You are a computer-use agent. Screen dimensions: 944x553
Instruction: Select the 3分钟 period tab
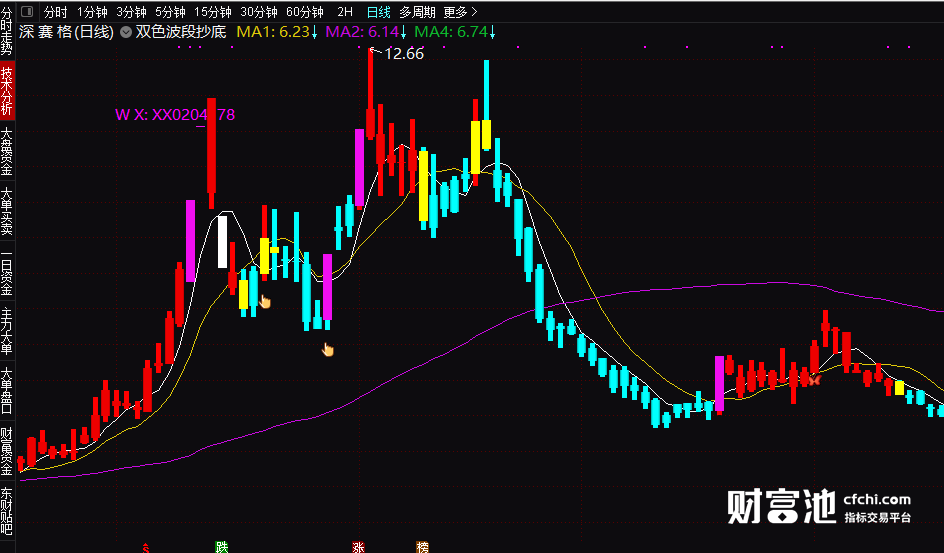tap(131, 12)
